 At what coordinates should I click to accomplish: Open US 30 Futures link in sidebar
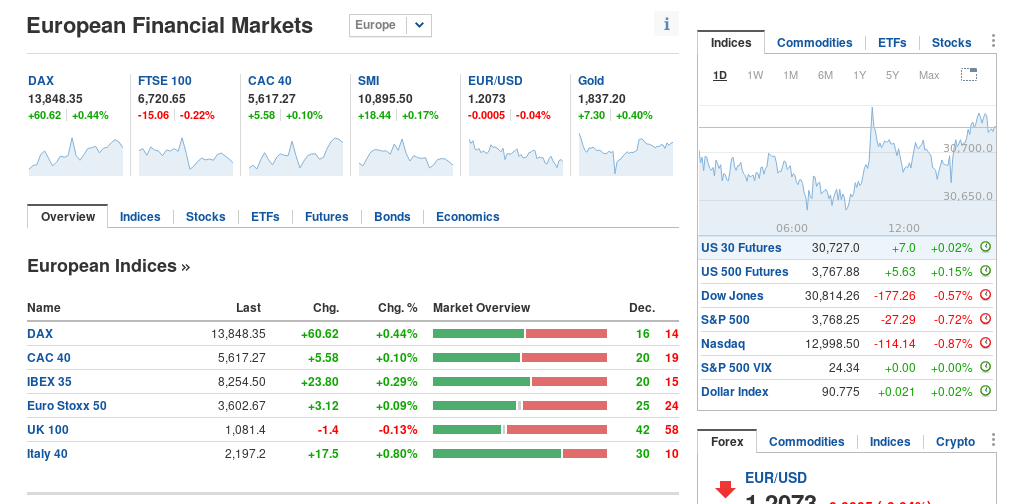[741, 248]
